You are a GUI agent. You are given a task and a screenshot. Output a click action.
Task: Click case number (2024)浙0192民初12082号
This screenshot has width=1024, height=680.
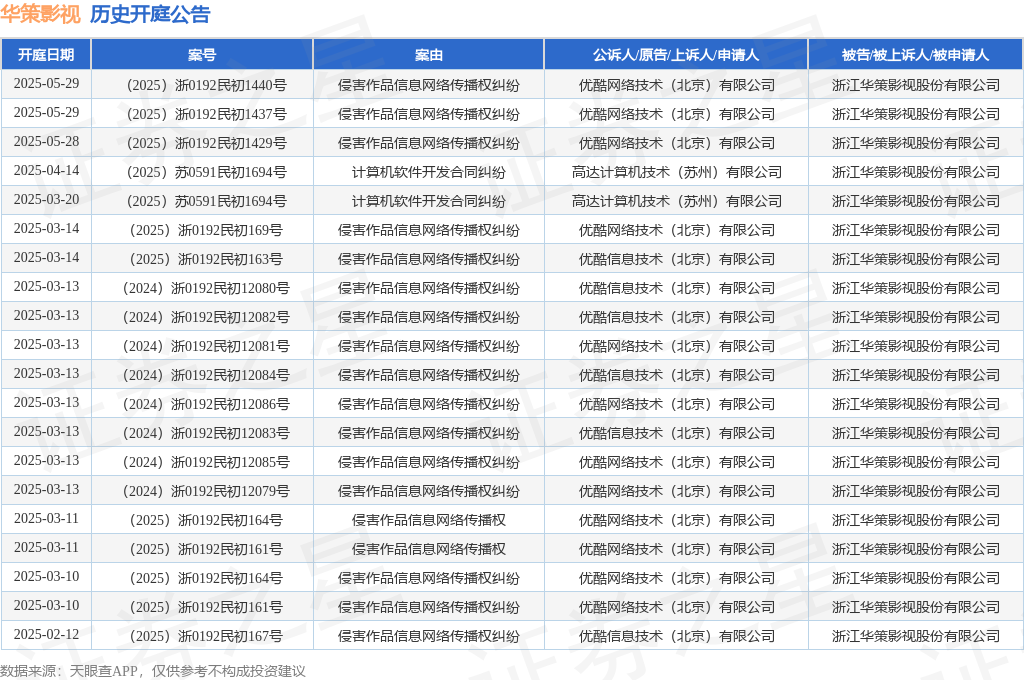(x=206, y=317)
